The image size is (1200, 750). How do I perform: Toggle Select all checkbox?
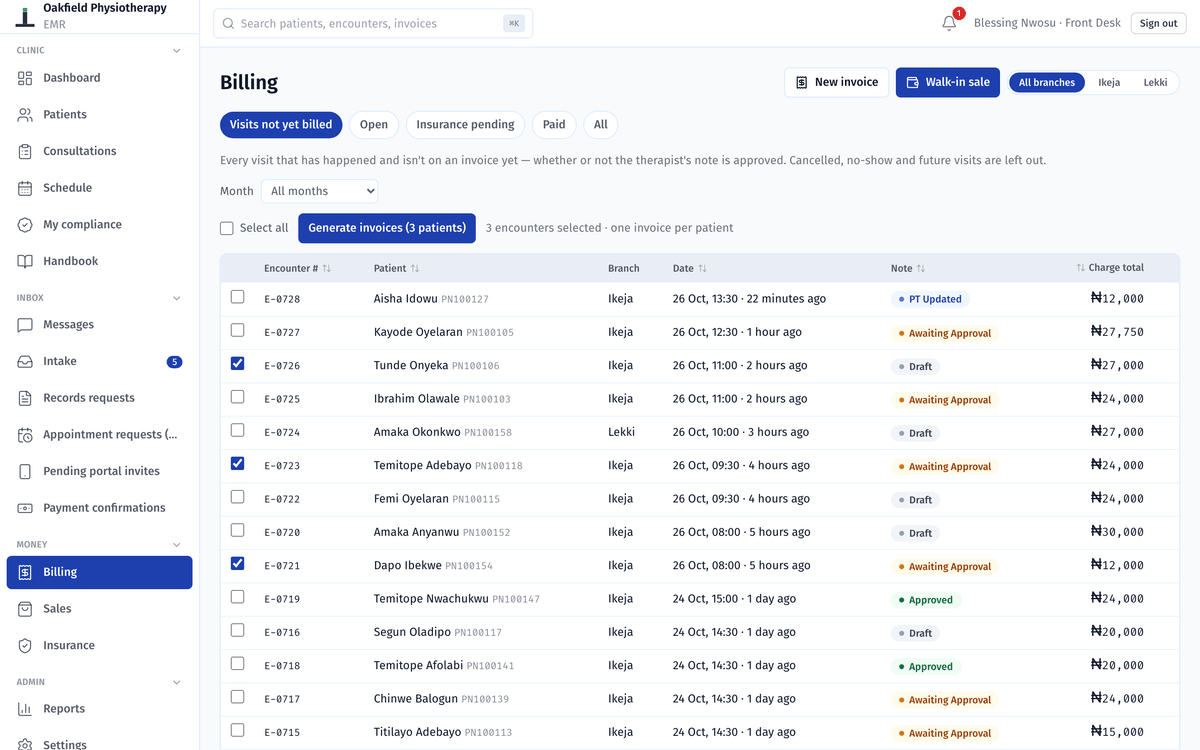pyautogui.click(x=227, y=228)
